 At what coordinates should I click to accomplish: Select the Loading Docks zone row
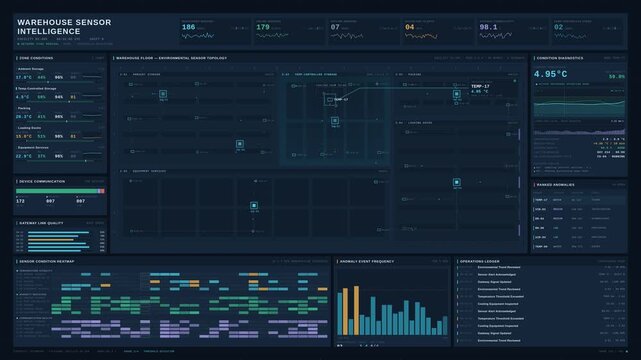pyautogui.click(x=60, y=134)
